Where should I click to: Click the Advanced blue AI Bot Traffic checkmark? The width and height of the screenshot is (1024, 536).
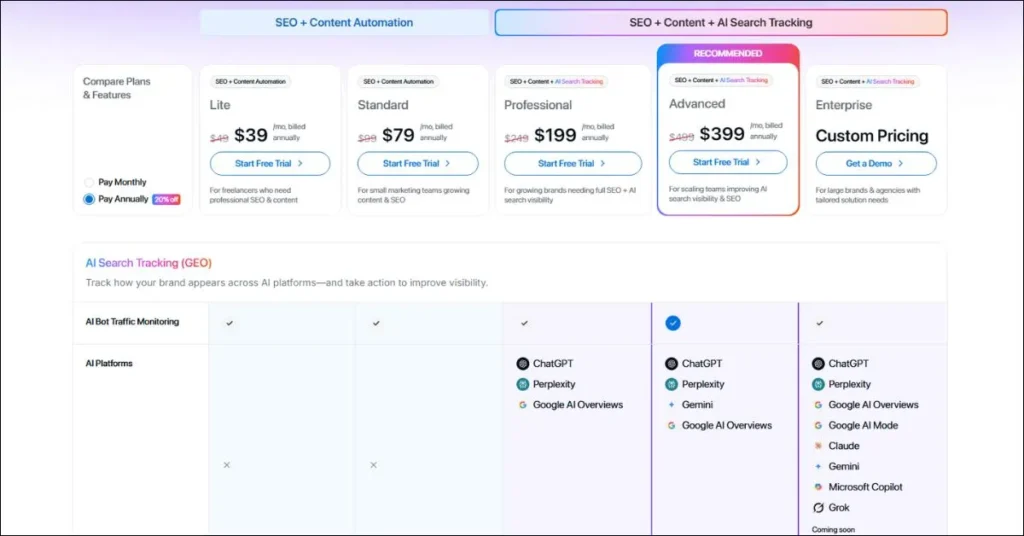click(x=673, y=323)
